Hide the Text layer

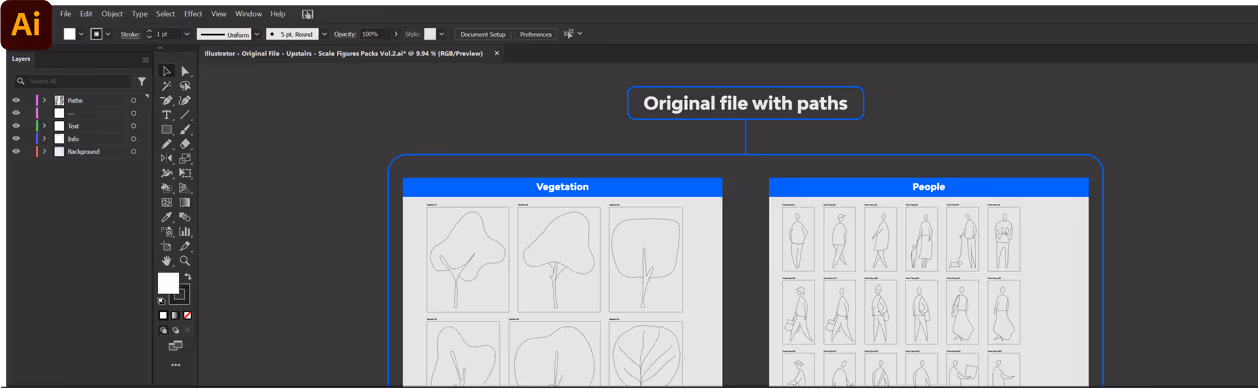coord(16,126)
